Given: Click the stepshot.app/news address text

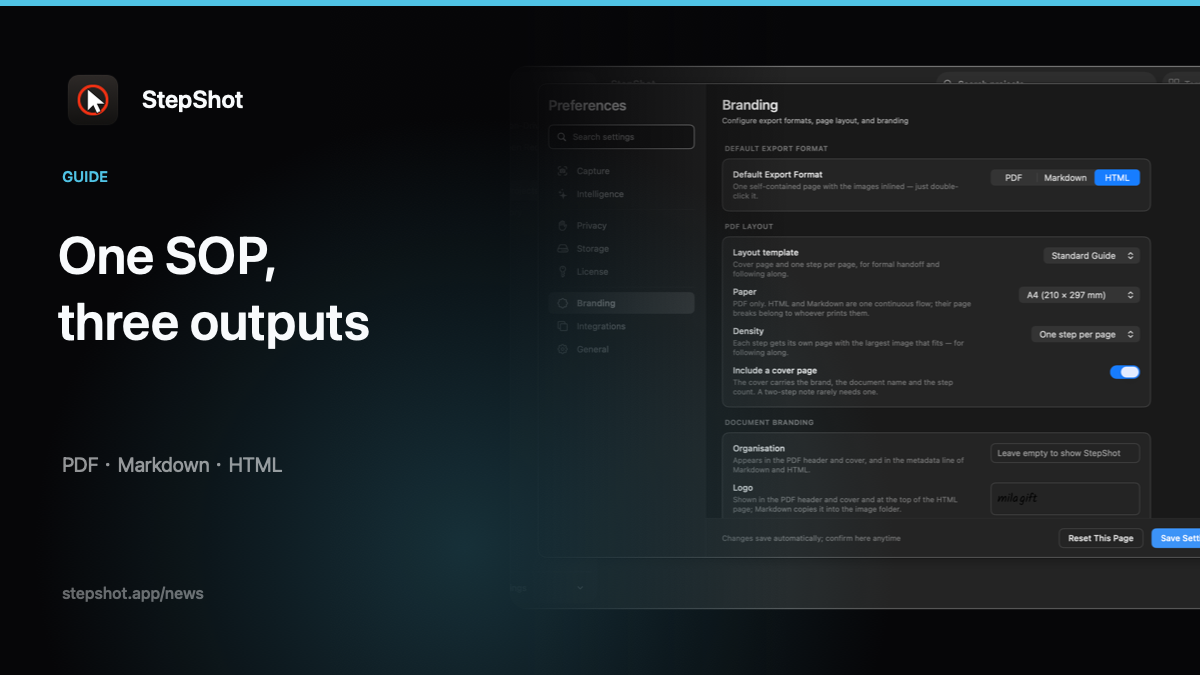Looking at the screenshot, I should coord(133,593).
